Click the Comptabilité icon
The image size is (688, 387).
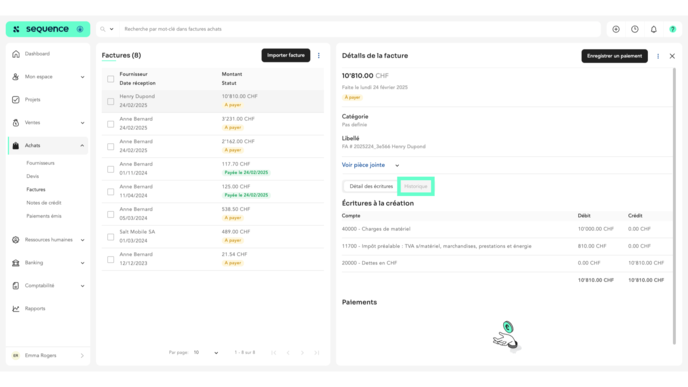[16, 286]
